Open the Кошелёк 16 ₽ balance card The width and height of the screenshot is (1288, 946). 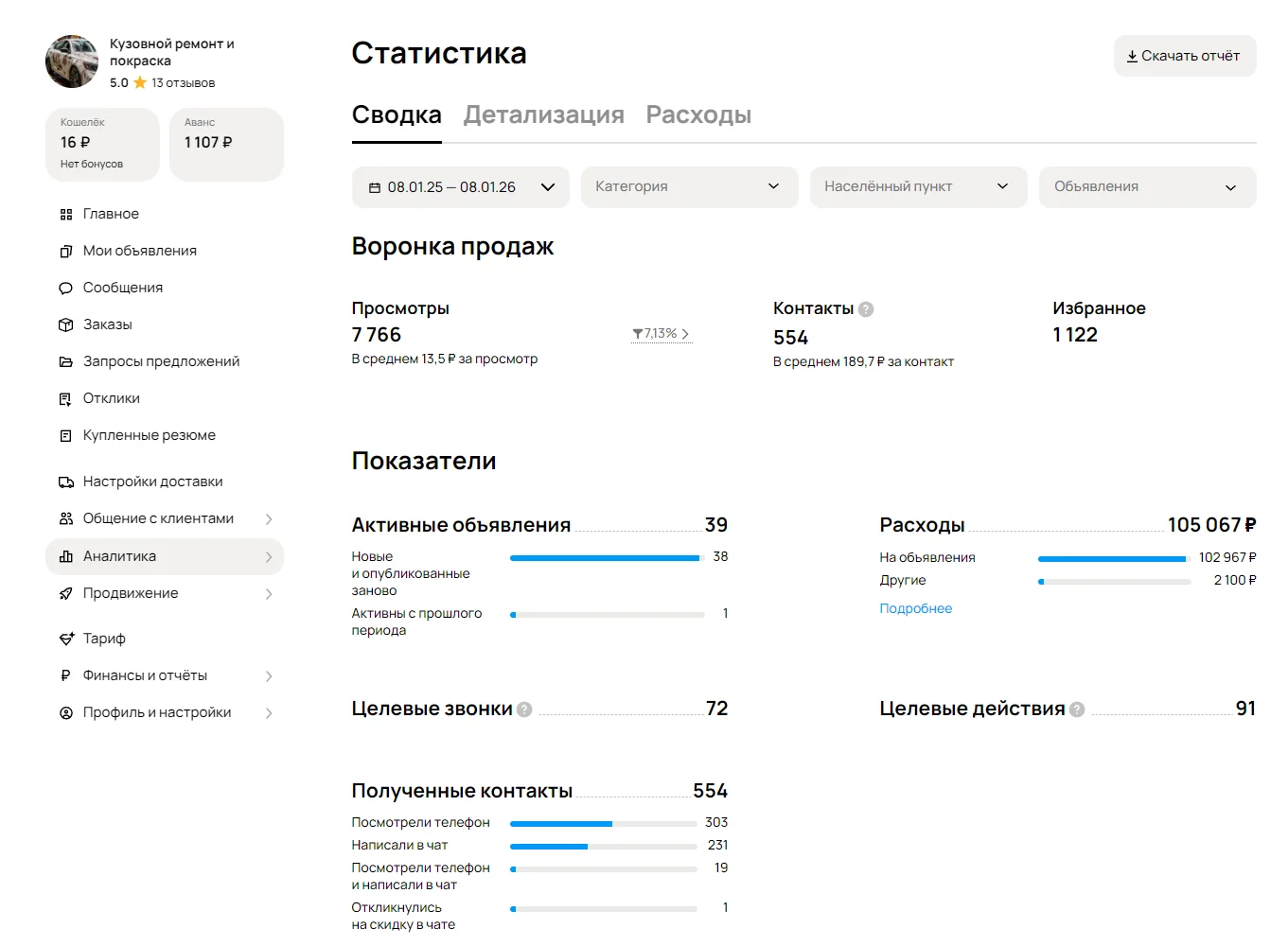(102, 144)
